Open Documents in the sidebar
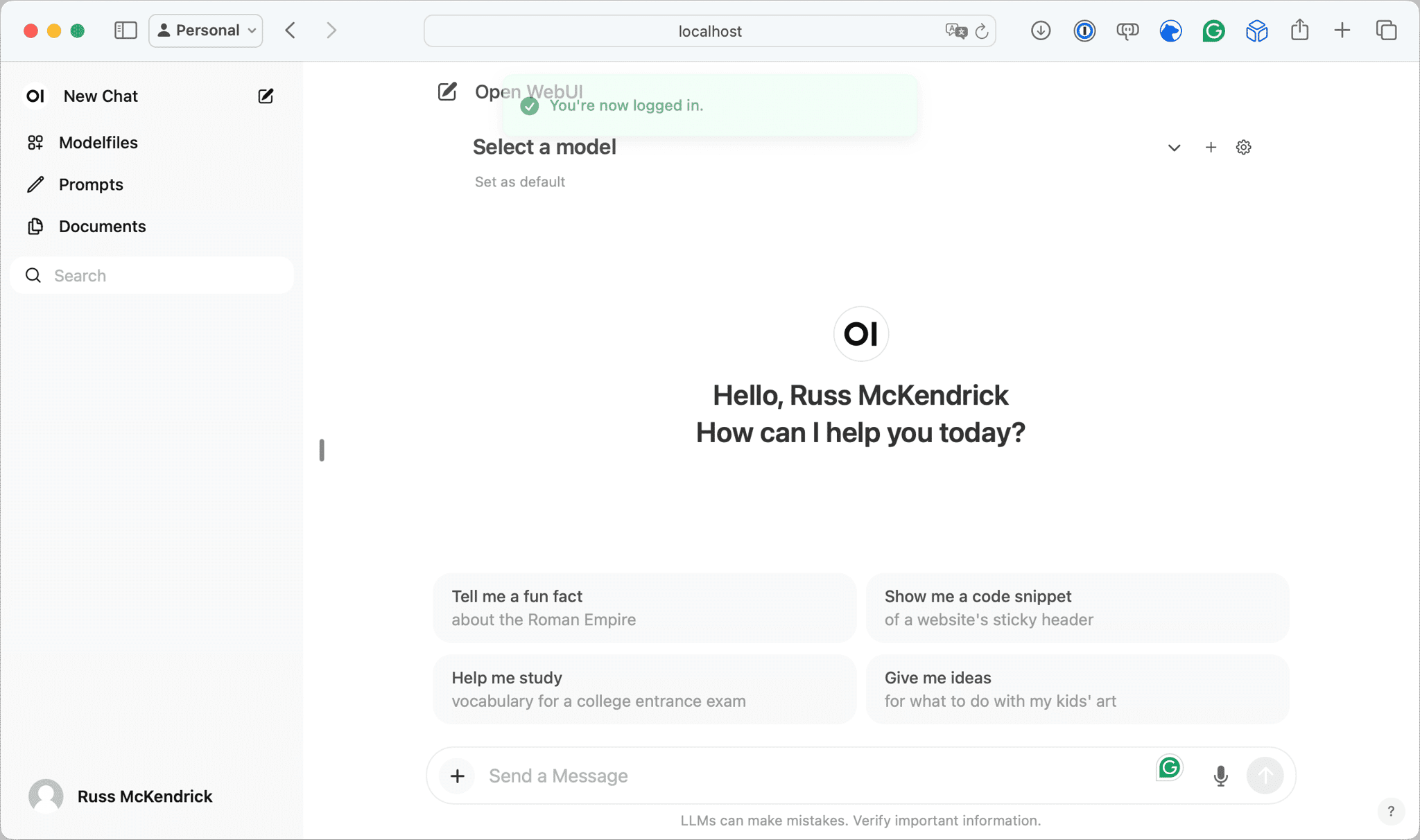The image size is (1420, 840). pyautogui.click(x=102, y=227)
